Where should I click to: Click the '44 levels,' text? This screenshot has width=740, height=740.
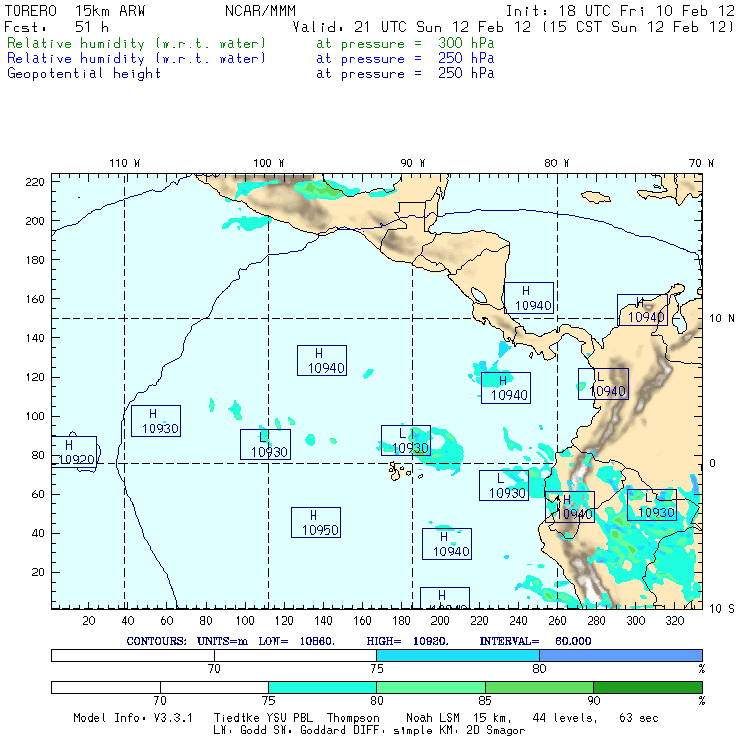[565, 718]
